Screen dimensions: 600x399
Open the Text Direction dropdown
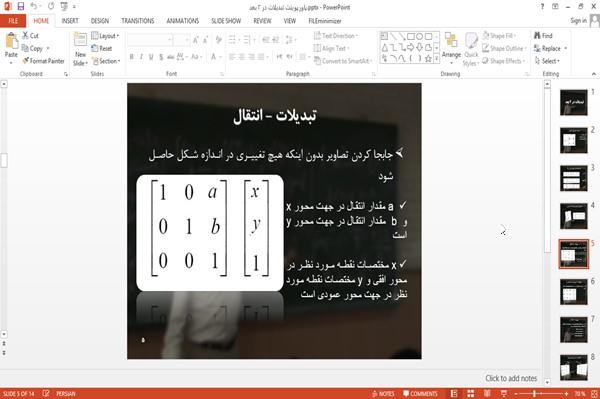(x=336, y=36)
